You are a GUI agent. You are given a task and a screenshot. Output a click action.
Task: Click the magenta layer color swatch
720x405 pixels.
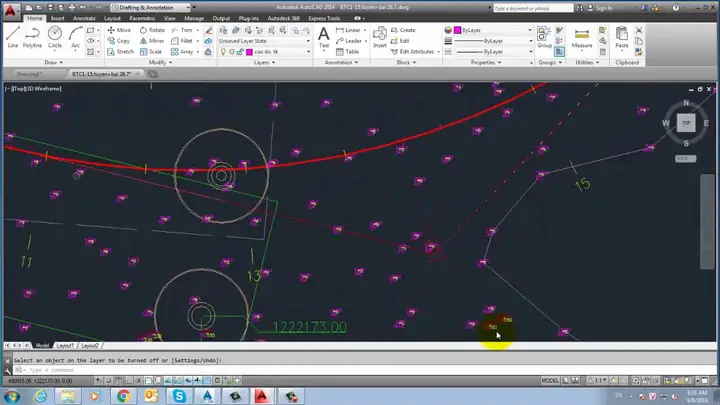click(249, 52)
